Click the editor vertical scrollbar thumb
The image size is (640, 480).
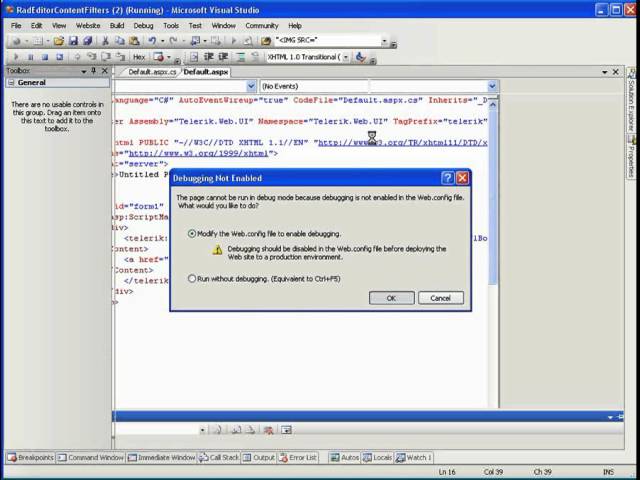(493, 200)
